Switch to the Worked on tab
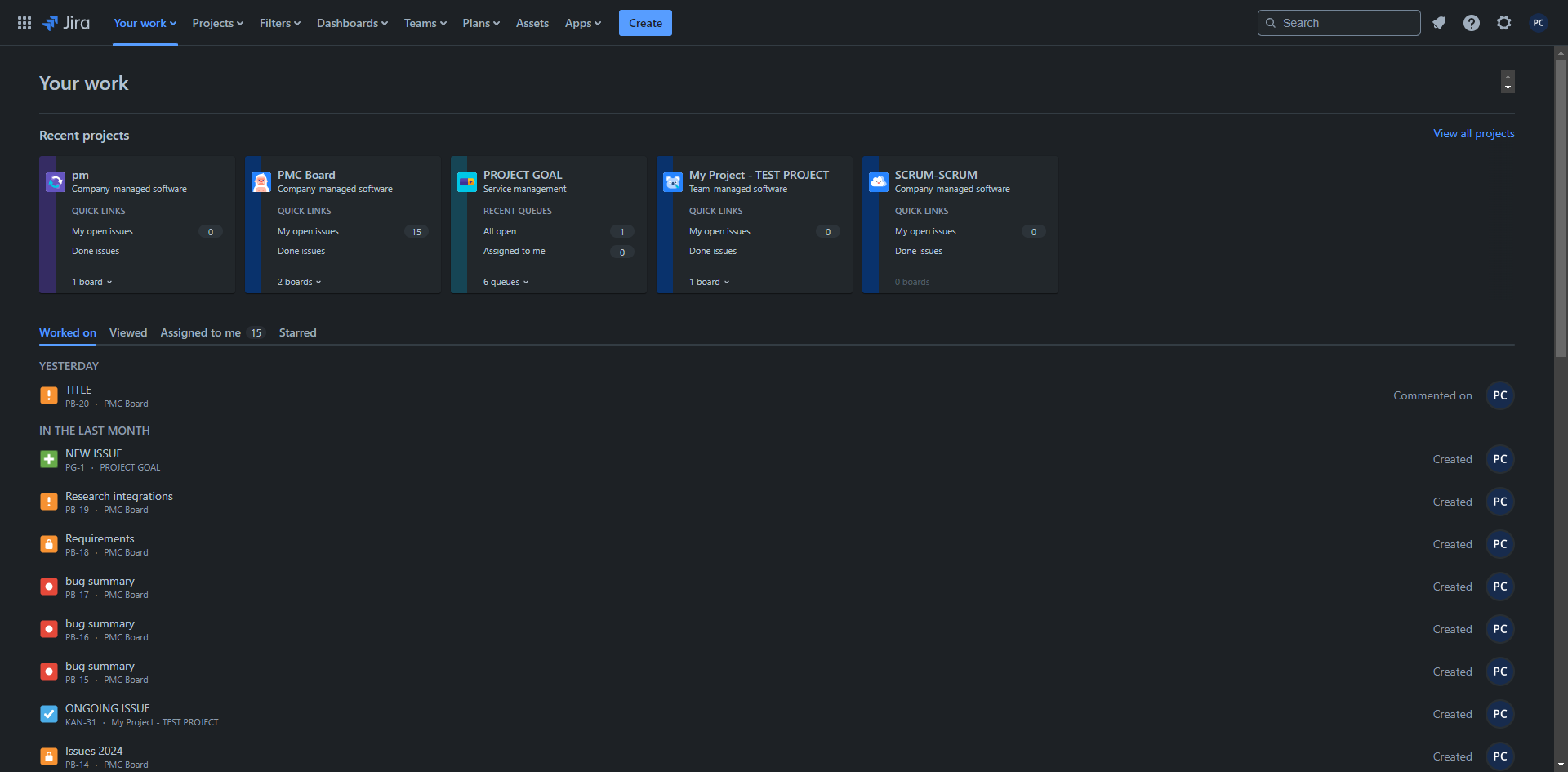Viewport: 1568px width, 772px height. click(68, 332)
